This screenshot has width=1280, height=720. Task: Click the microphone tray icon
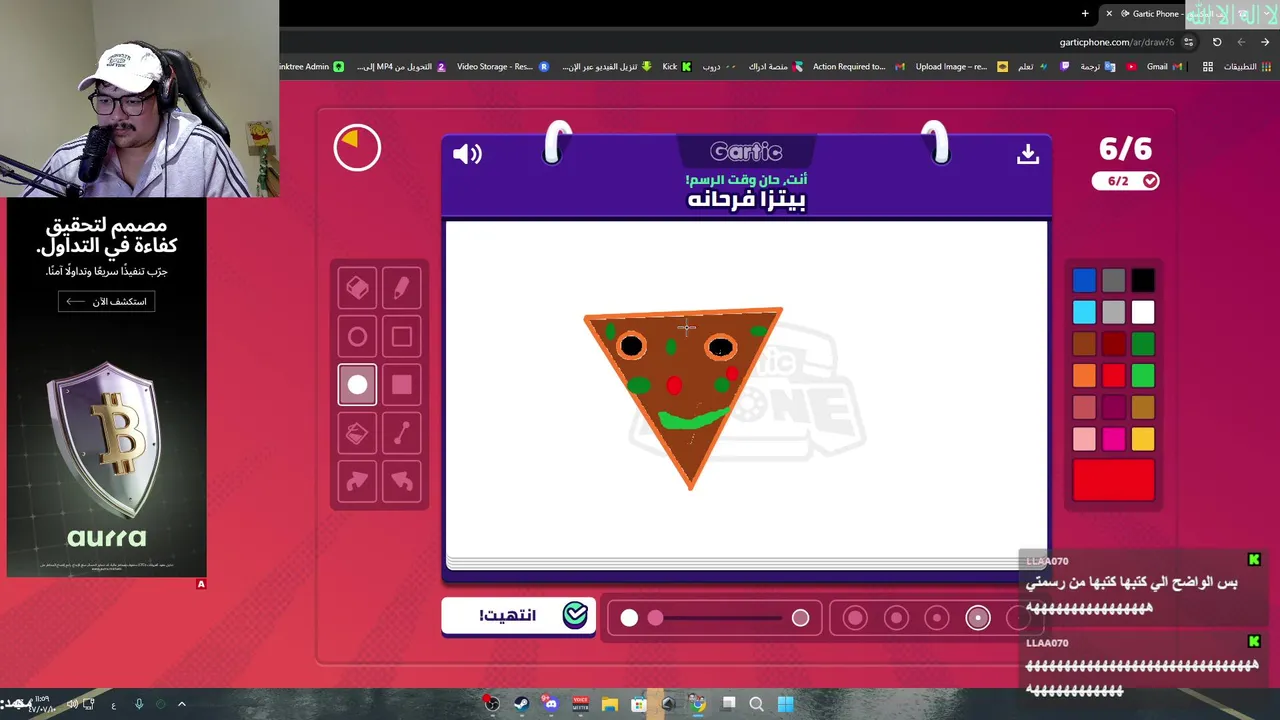tap(139, 704)
